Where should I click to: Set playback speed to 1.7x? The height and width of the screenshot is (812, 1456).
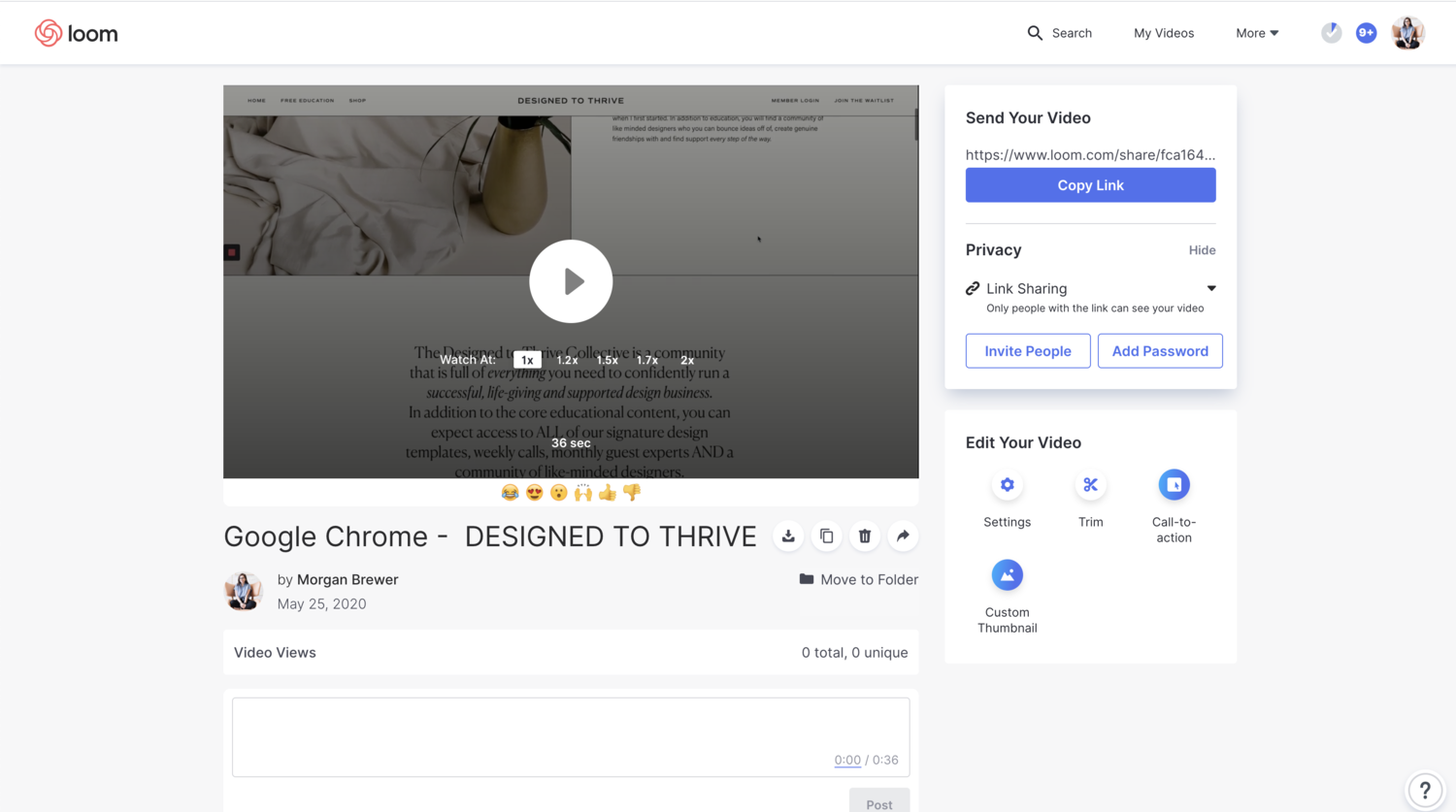647,360
